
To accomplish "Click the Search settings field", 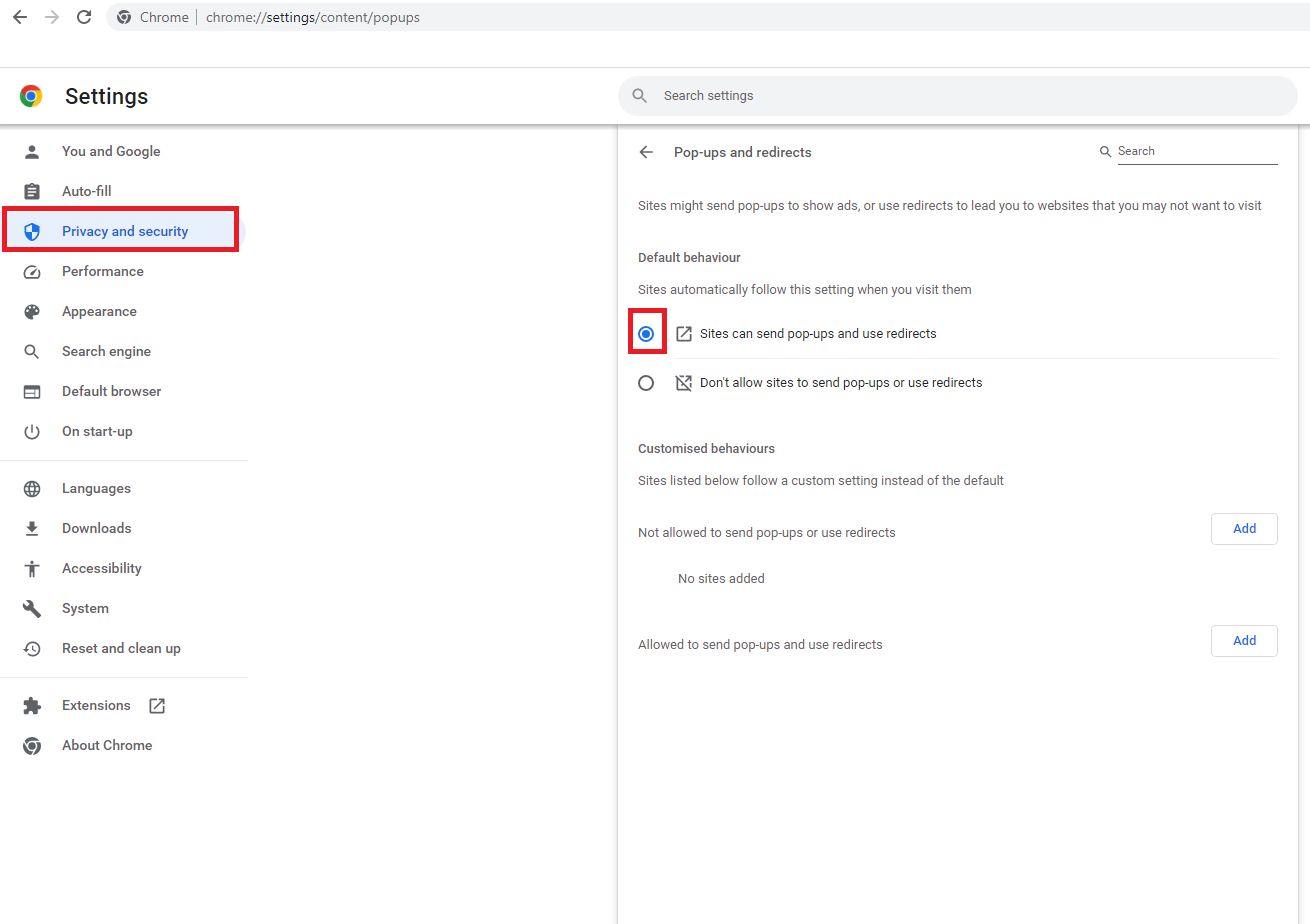I will click(960, 96).
